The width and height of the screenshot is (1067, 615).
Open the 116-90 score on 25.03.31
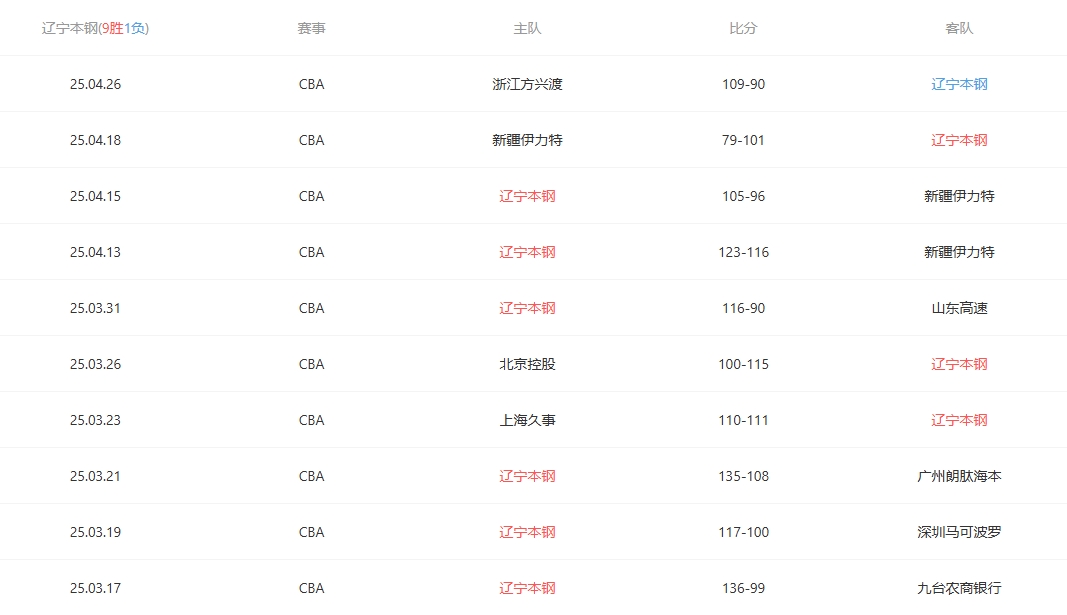click(x=743, y=308)
